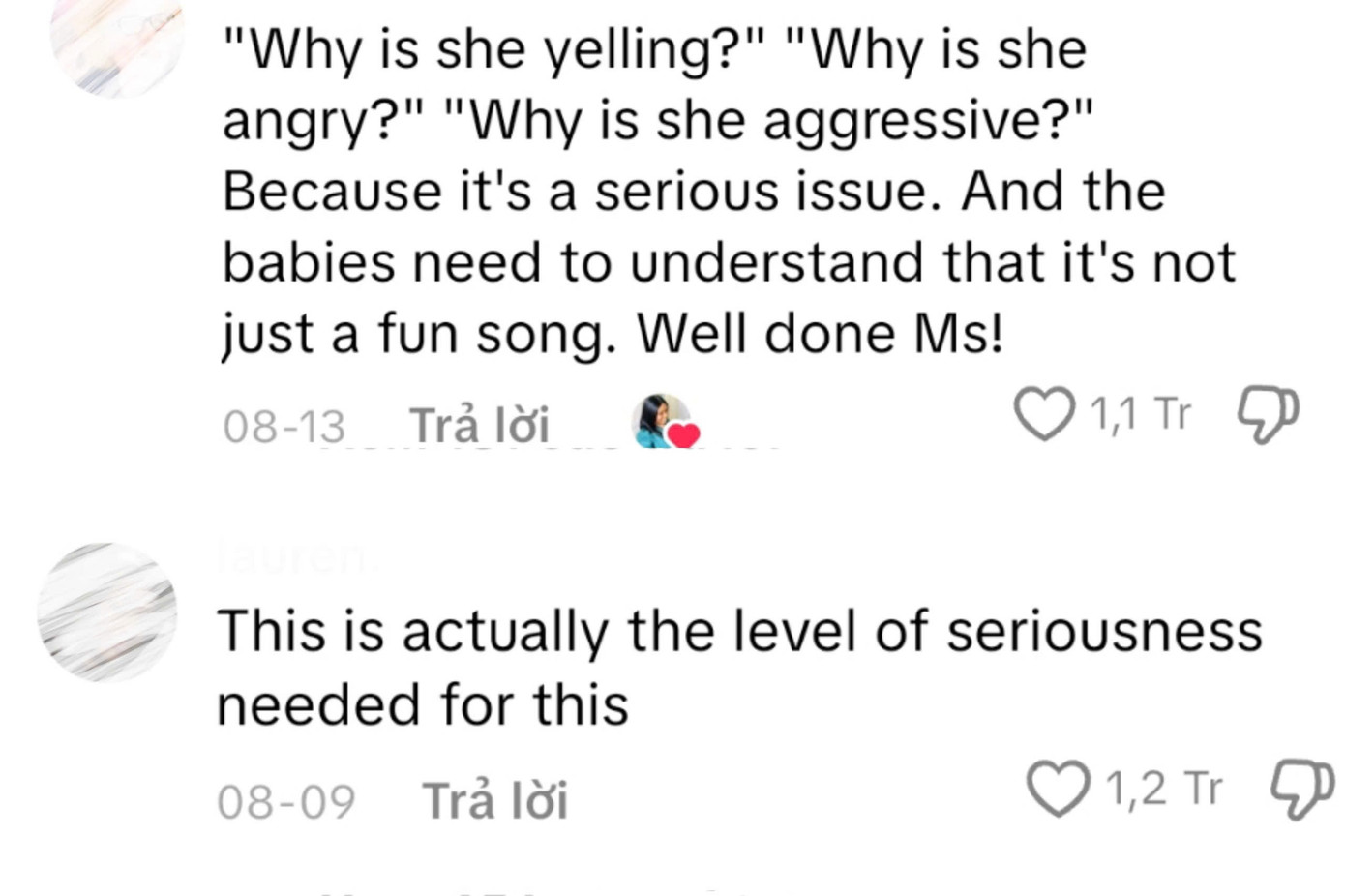
Task: Tap heart on the "level of seriousness" comment
Action: tap(1057, 789)
